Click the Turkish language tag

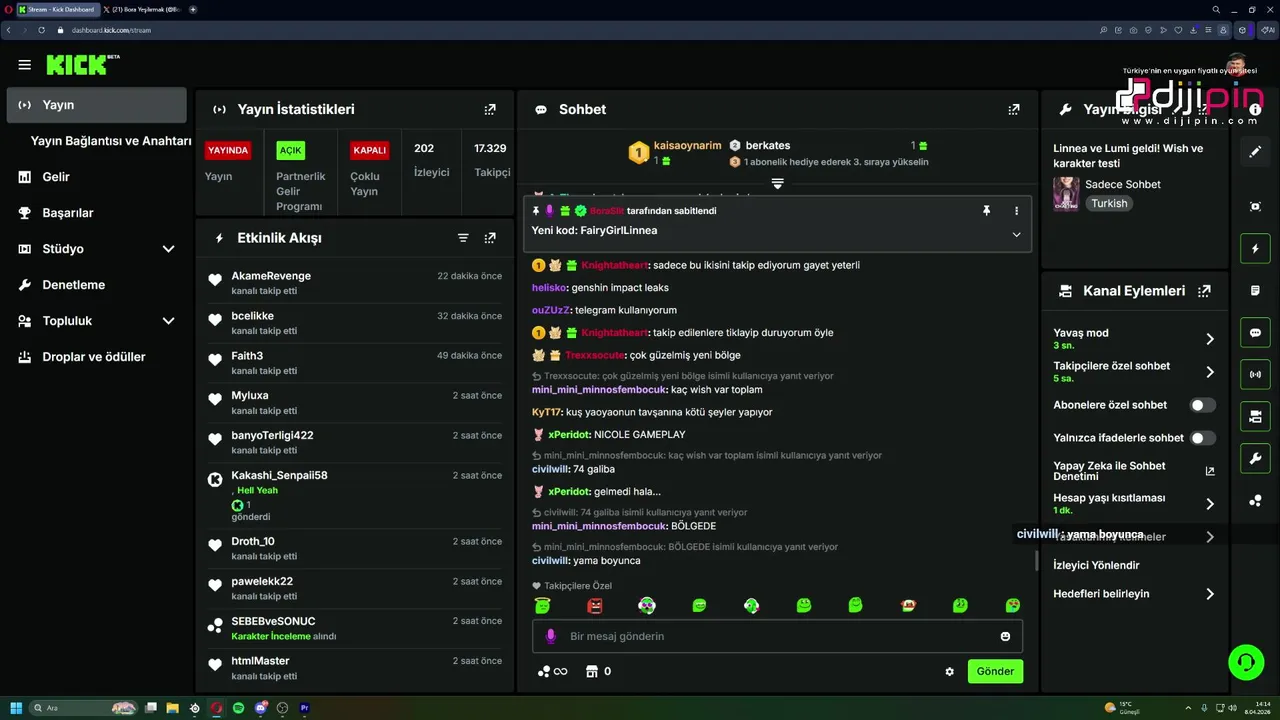tap(1109, 203)
